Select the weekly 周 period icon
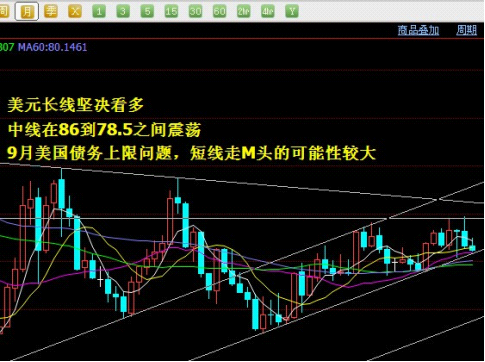The image size is (485, 362). (4, 11)
